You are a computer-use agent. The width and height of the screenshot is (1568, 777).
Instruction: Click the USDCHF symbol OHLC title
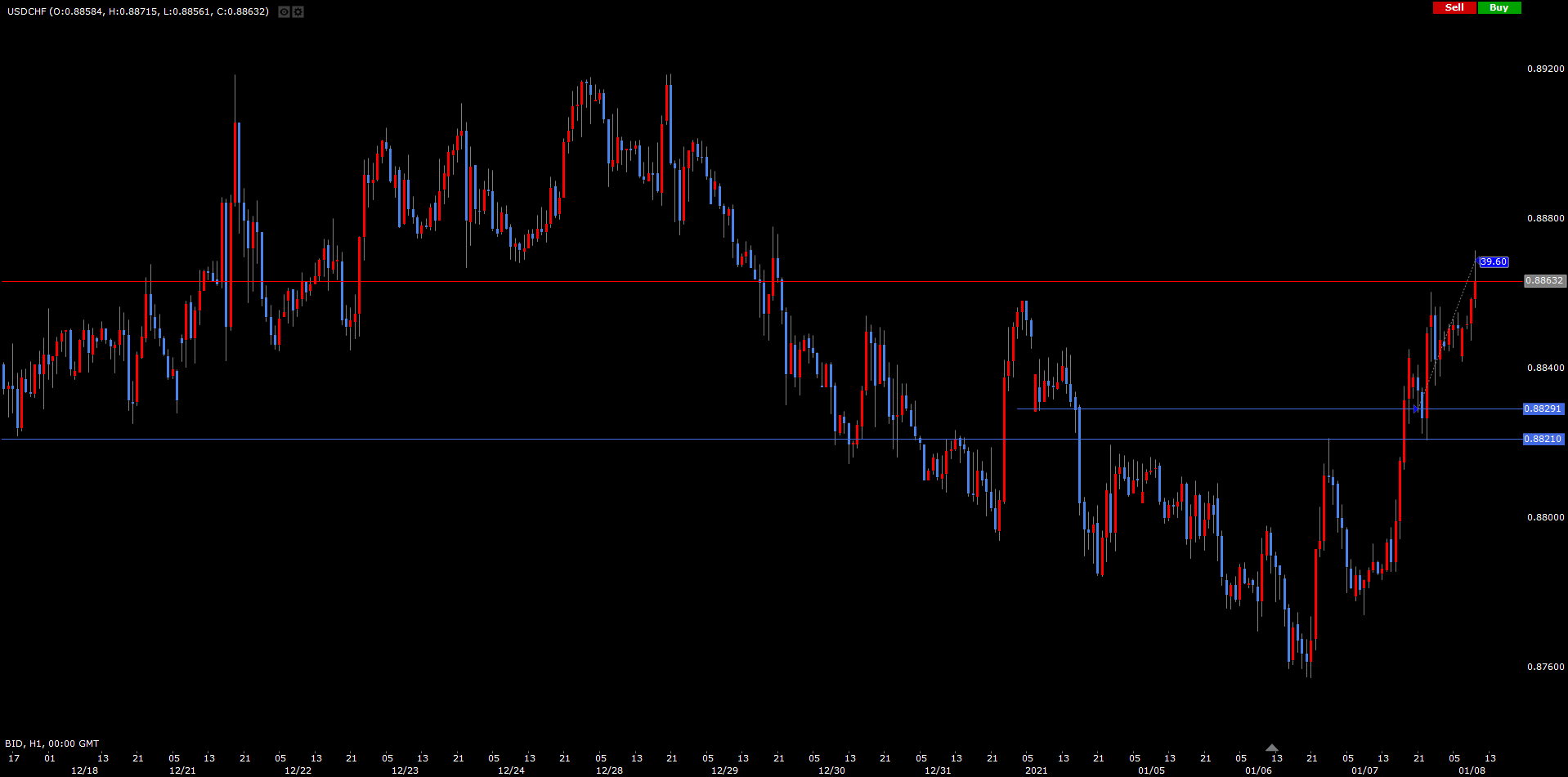click(x=138, y=11)
